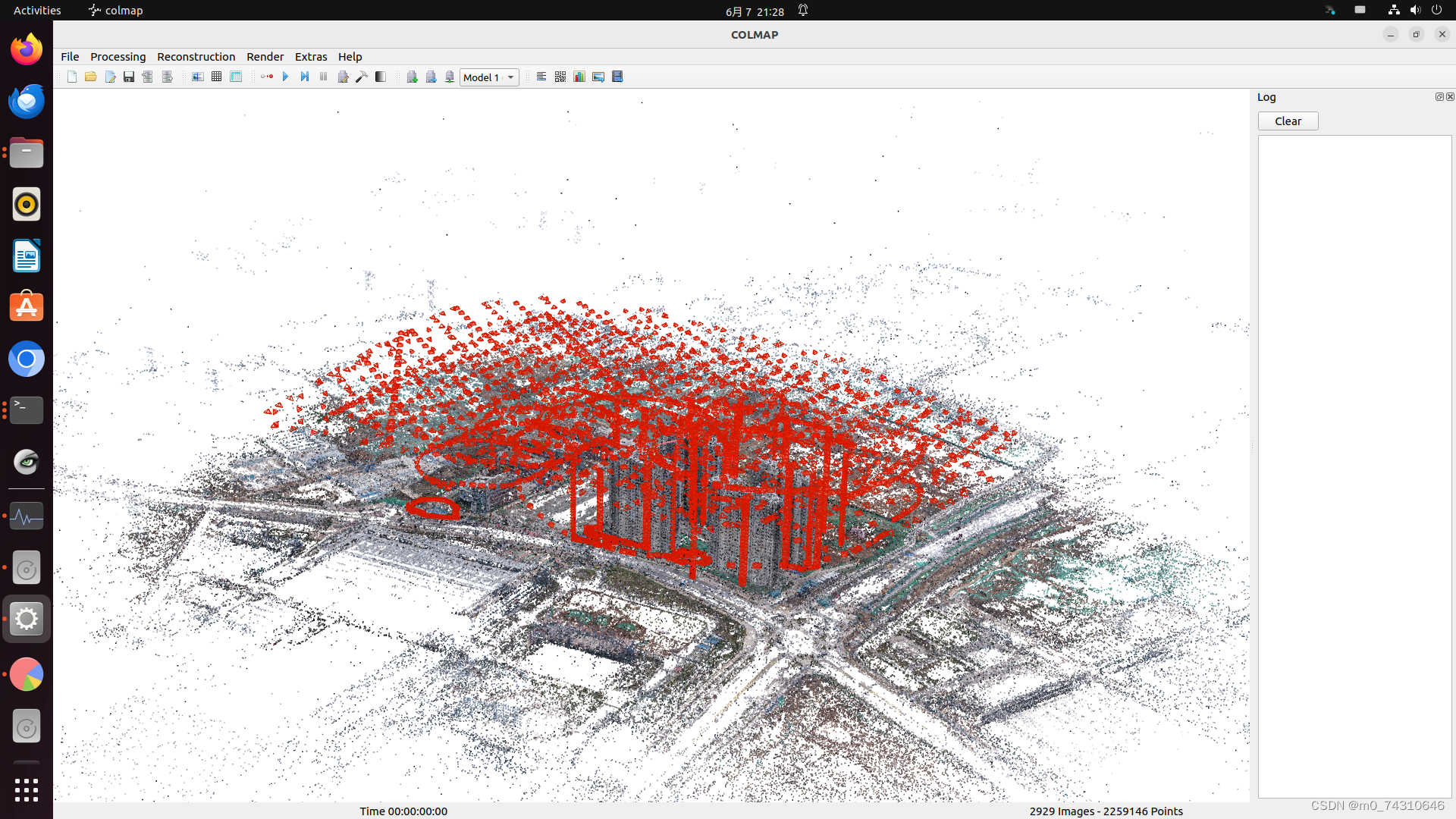
Task: Open Database management table icon
Action: (x=236, y=77)
